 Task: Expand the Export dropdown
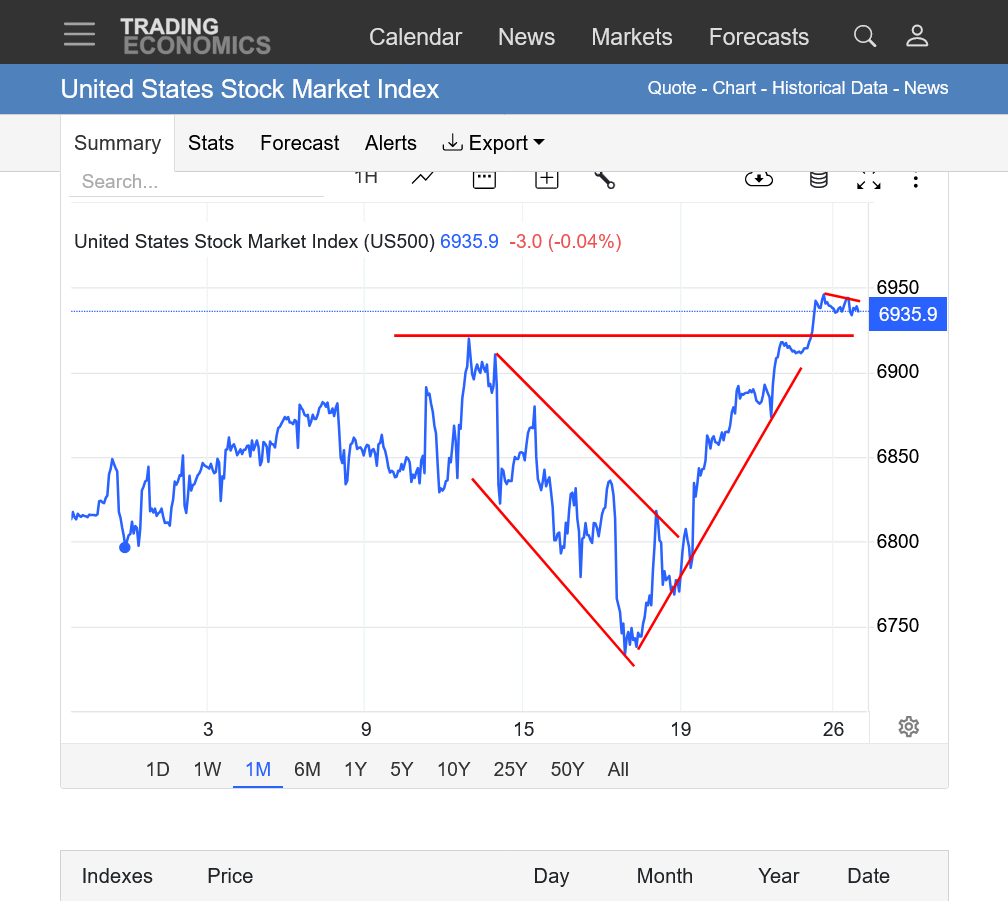tap(493, 143)
